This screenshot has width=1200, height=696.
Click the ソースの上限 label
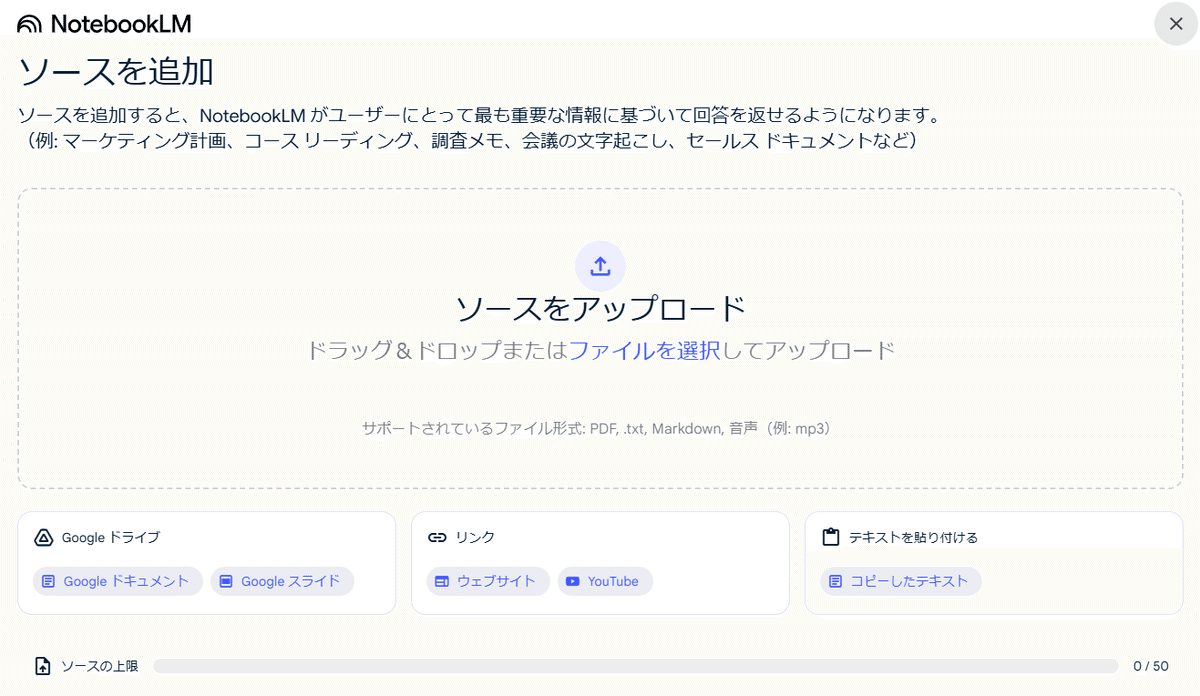click(100, 666)
